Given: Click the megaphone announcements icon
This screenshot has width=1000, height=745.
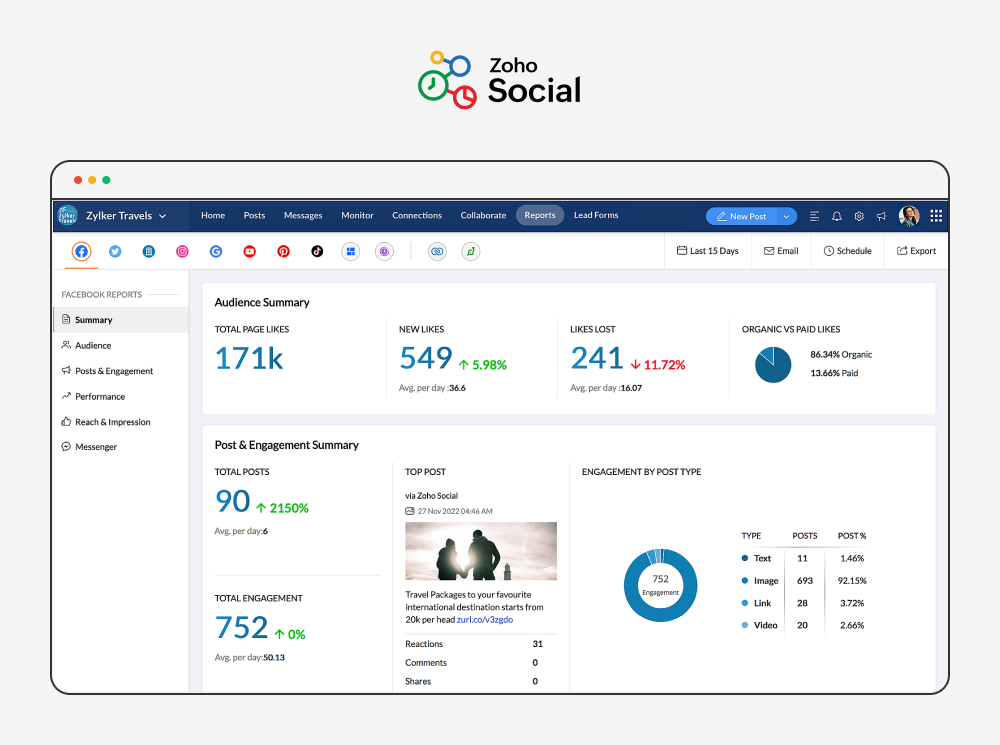Looking at the screenshot, I should [x=881, y=216].
